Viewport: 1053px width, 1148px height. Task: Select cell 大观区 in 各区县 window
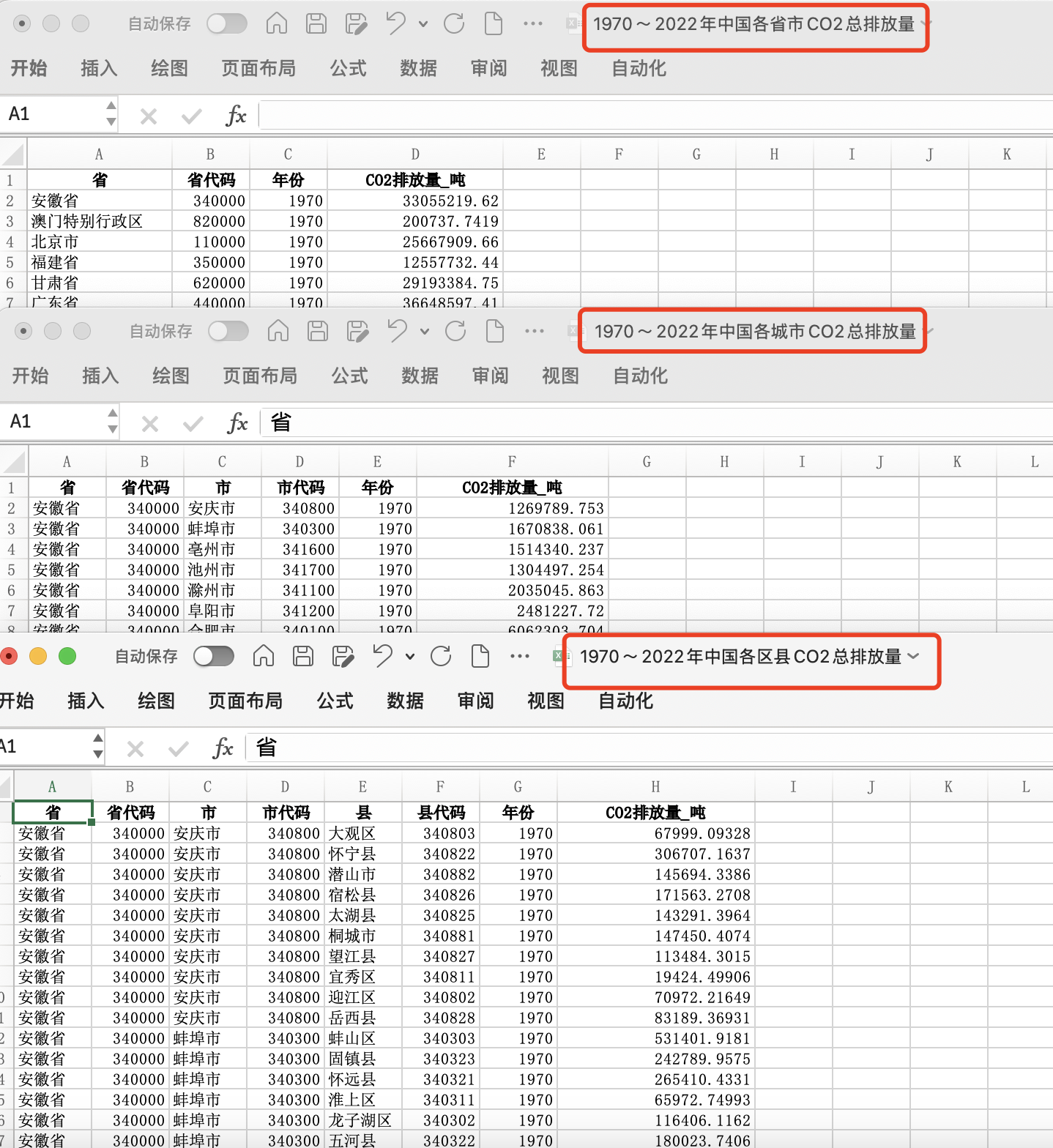[362, 833]
